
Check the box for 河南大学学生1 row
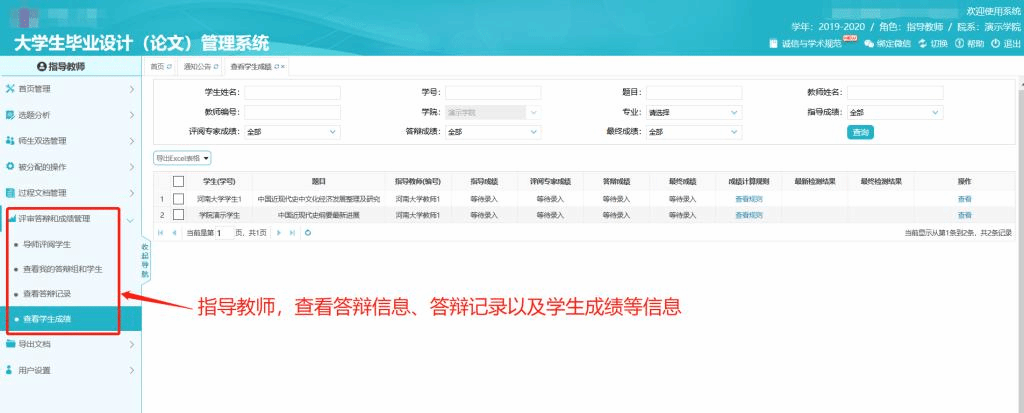point(178,199)
